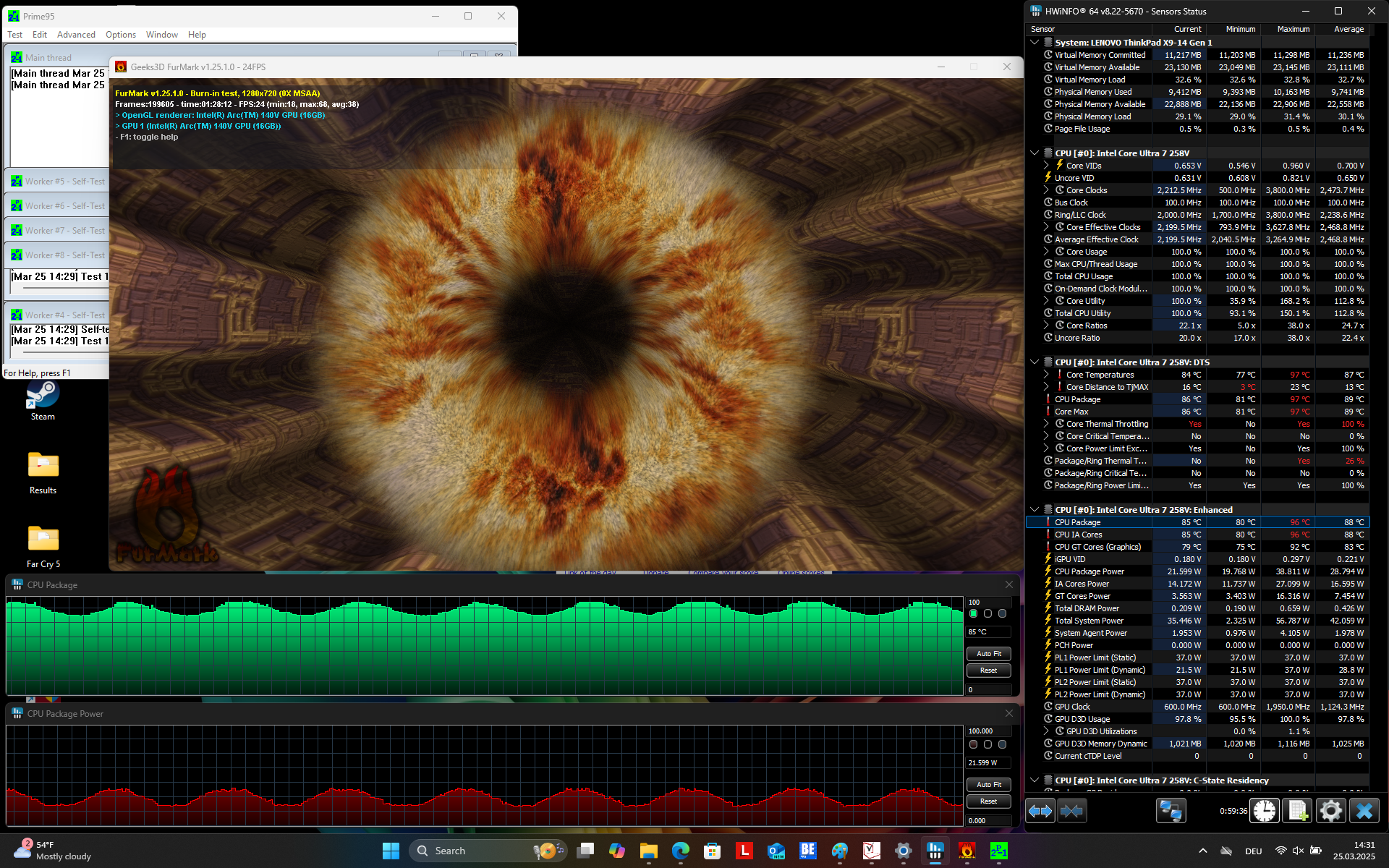Open HWiNFO sensor settings gear icon
Screen dimensions: 1389x868
click(1330, 811)
